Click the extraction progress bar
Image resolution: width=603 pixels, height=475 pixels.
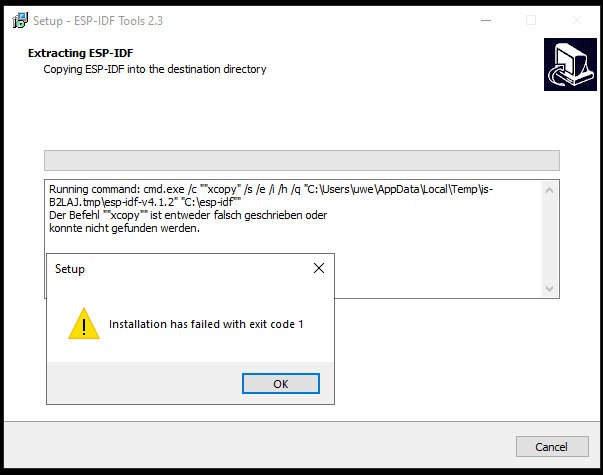pyautogui.click(x=301, y=161)
